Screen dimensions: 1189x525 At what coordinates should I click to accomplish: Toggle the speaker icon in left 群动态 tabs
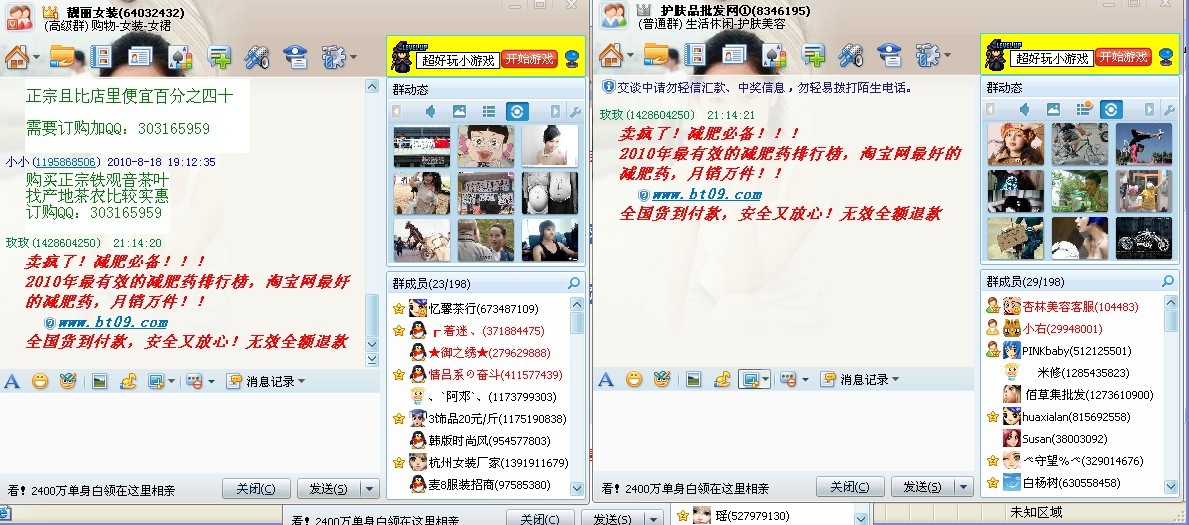pos(430,112)
